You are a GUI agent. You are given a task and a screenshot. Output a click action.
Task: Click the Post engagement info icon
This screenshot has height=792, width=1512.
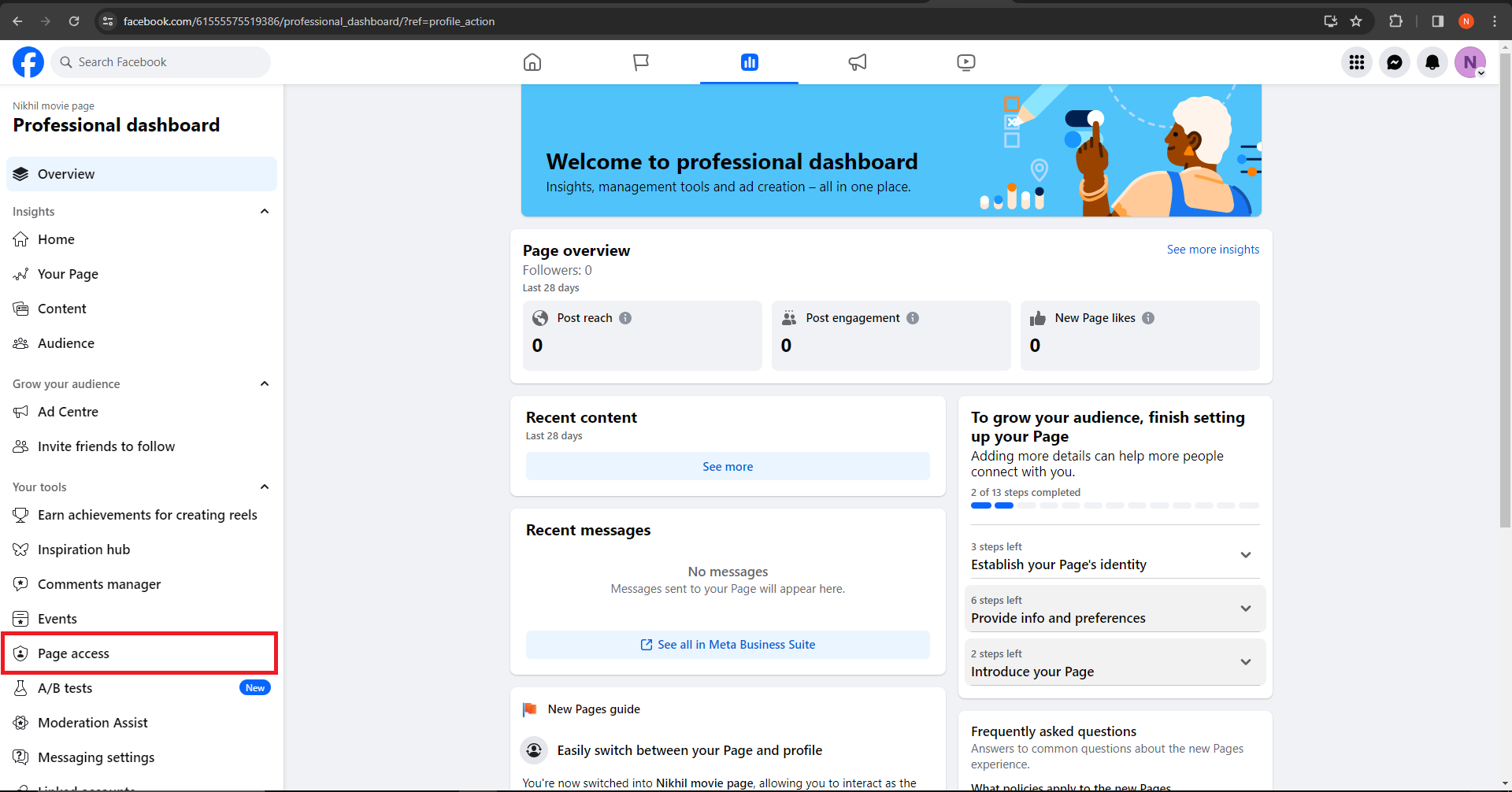pos(913,318)
